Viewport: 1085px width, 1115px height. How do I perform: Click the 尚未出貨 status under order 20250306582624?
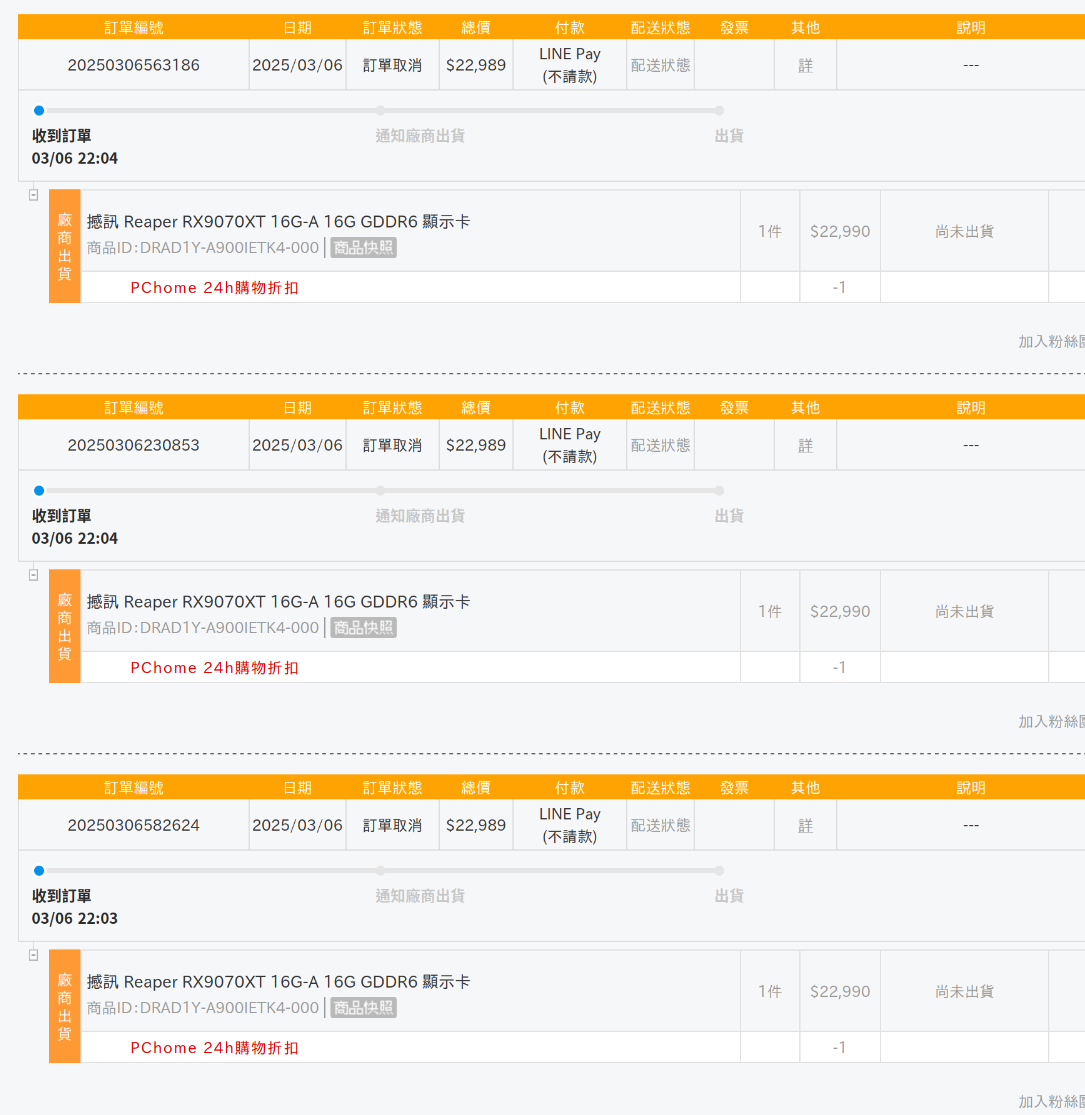(x=964, y=992)
